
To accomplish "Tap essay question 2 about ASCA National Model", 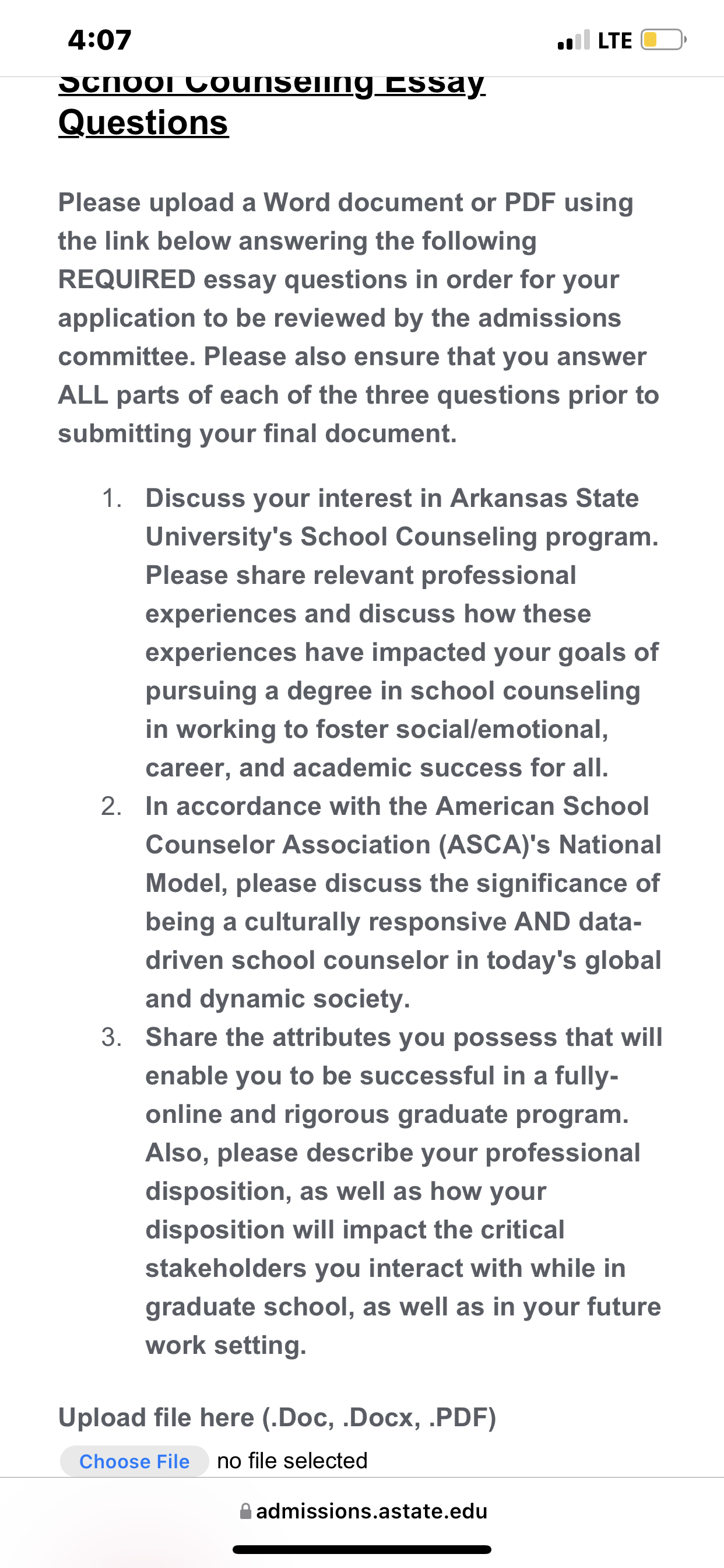I will (403, 902).
